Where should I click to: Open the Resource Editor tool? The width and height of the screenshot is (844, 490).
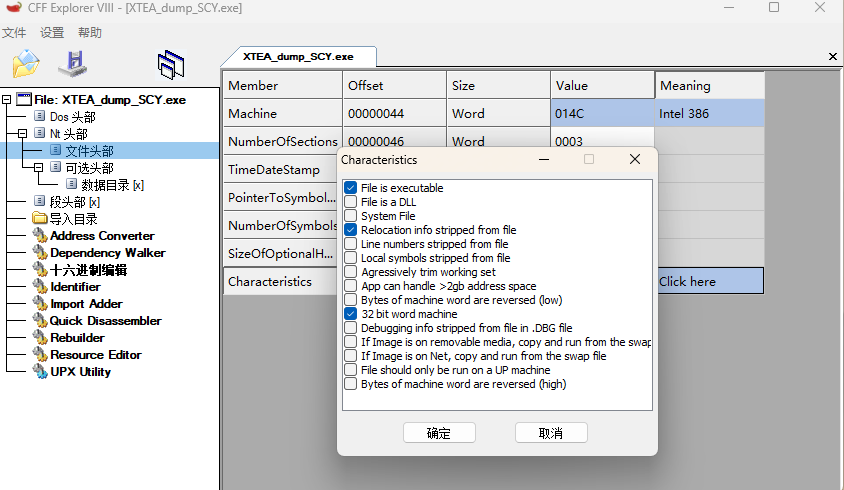coord(95,355)
